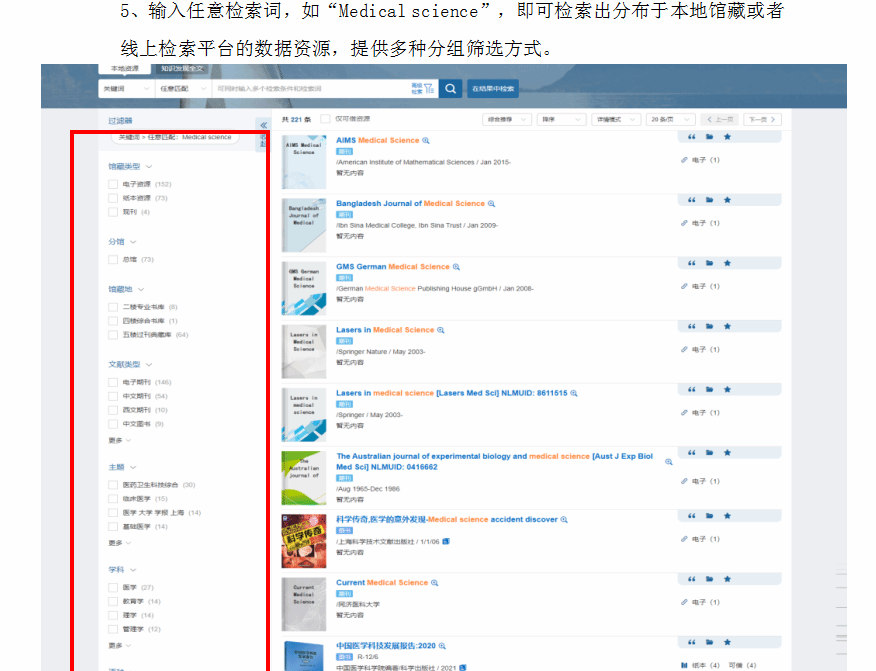
Task: Open the 关键词 search field dropdown
Action: 123,89
